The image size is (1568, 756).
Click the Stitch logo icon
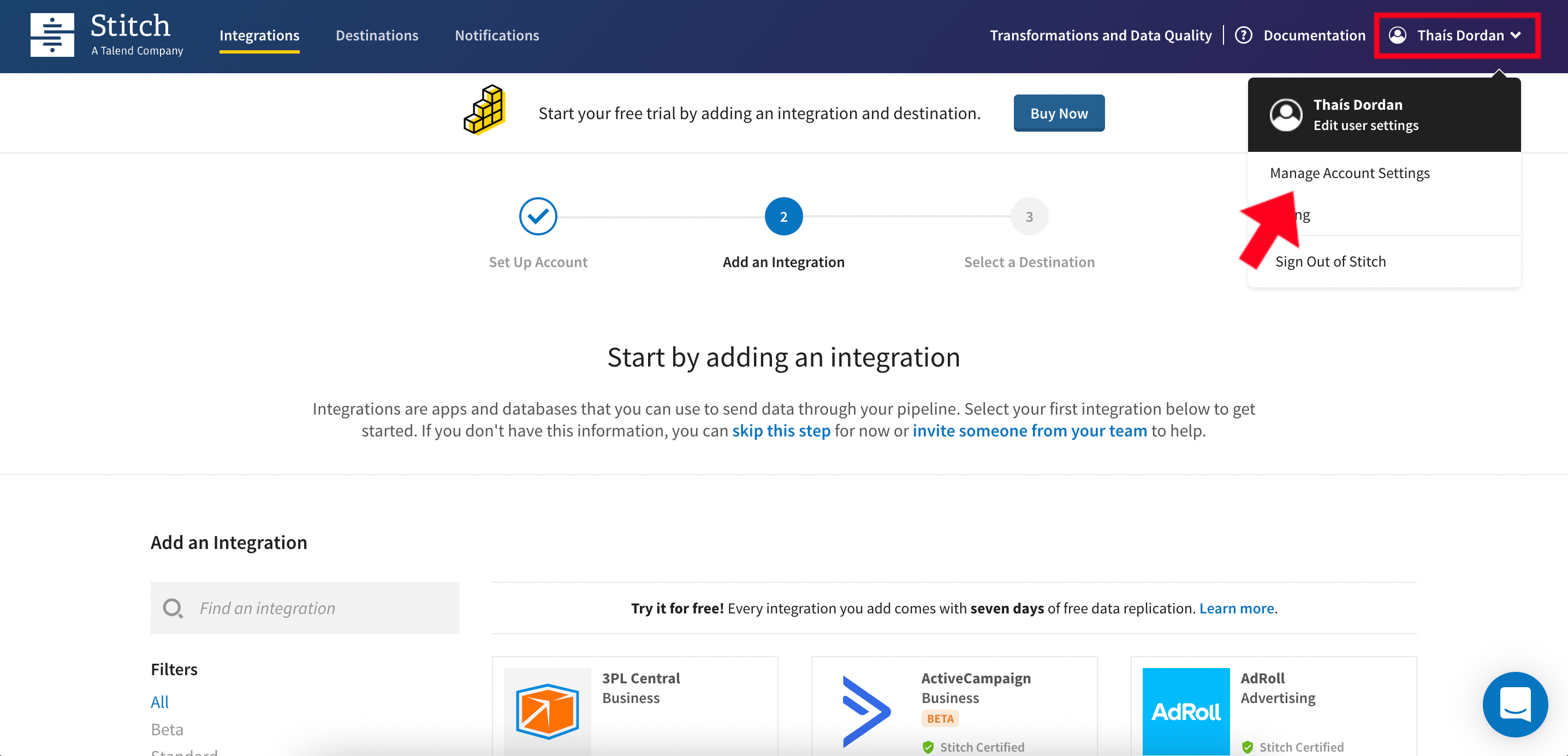(52, 35)
